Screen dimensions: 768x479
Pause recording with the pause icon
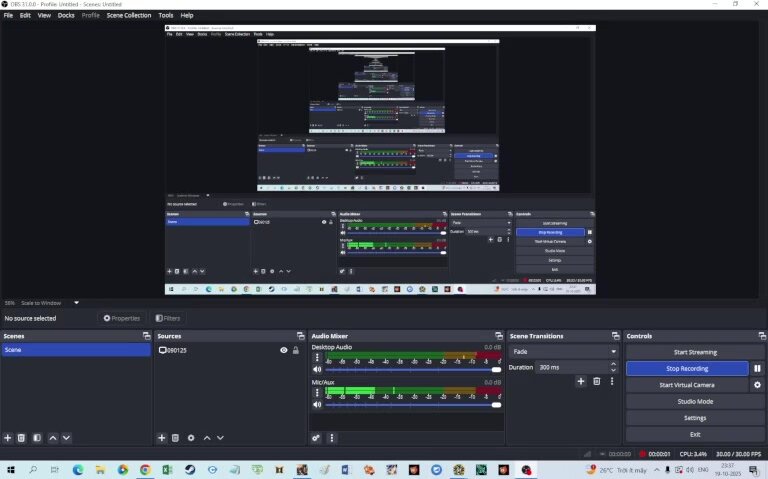click(x=757, y=369)
